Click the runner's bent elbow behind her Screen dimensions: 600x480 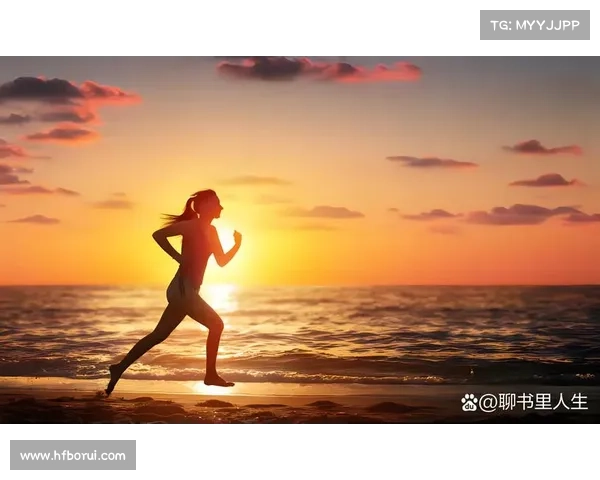(x=156, y=240)
